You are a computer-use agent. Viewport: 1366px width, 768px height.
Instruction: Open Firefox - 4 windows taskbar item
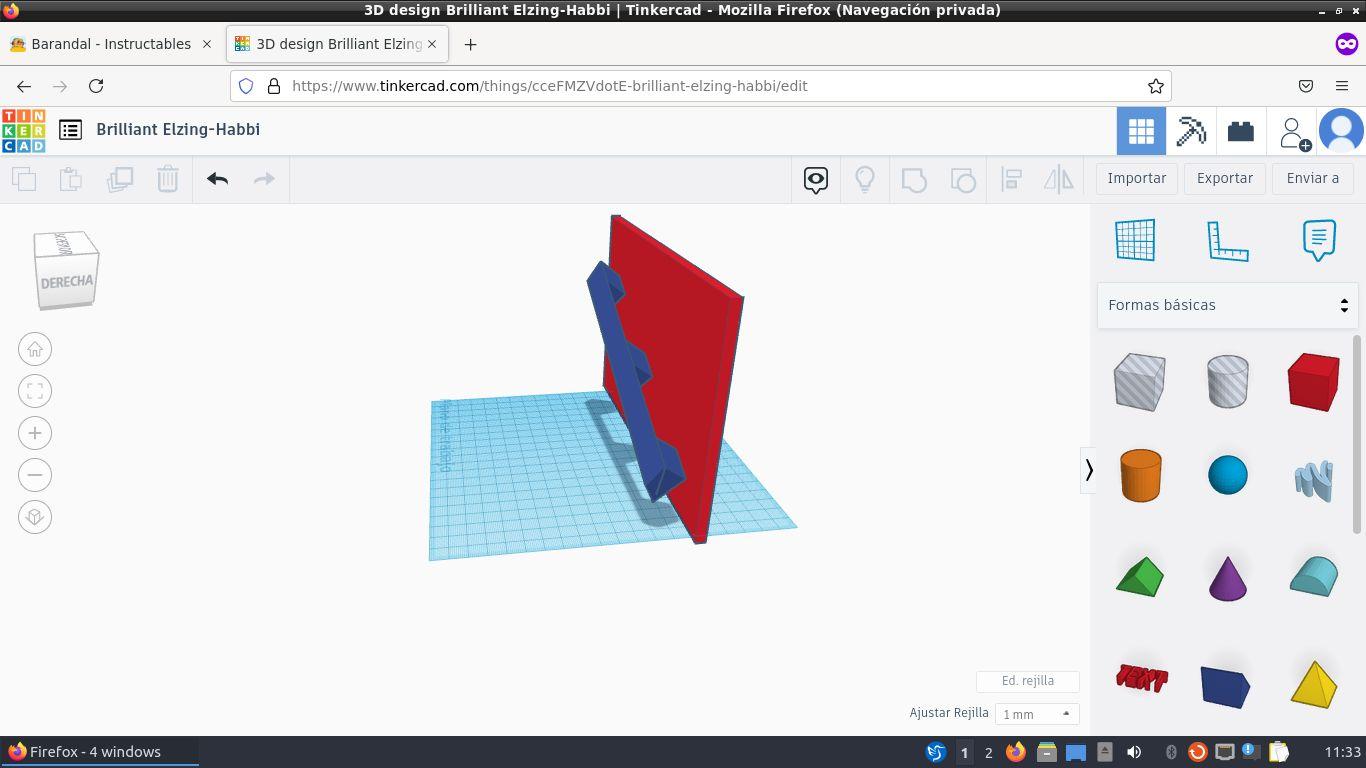[x=100, y=752]
